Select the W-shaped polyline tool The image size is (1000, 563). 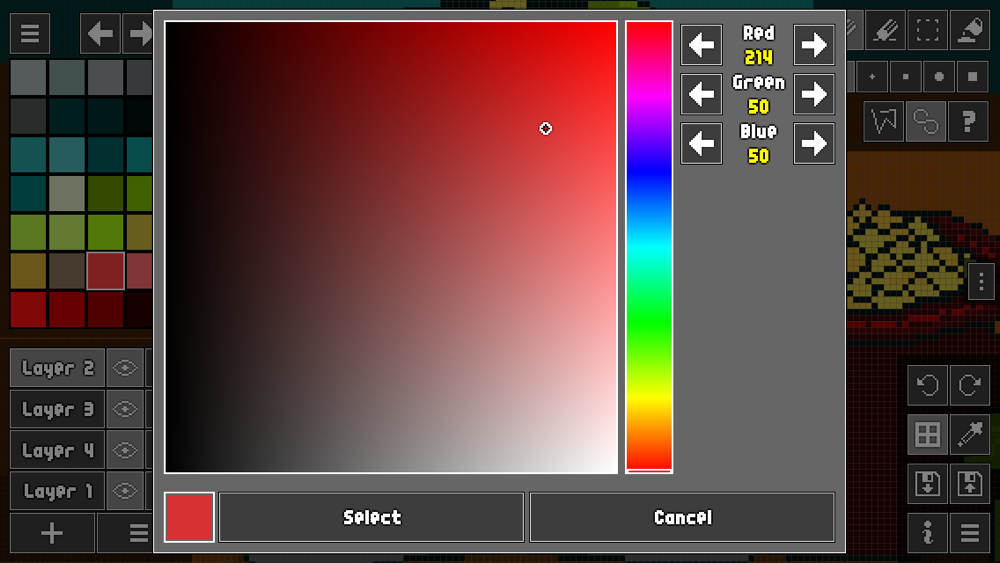tap(884, 121)
